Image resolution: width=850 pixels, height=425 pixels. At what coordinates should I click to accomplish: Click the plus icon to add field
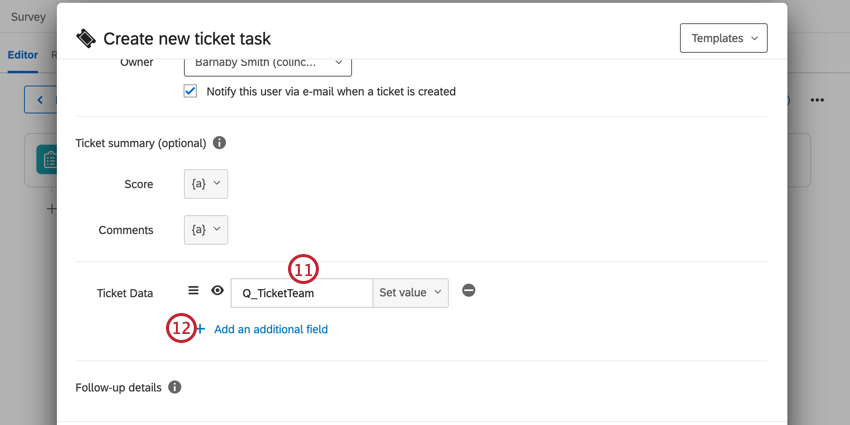(x=201, y=329)
